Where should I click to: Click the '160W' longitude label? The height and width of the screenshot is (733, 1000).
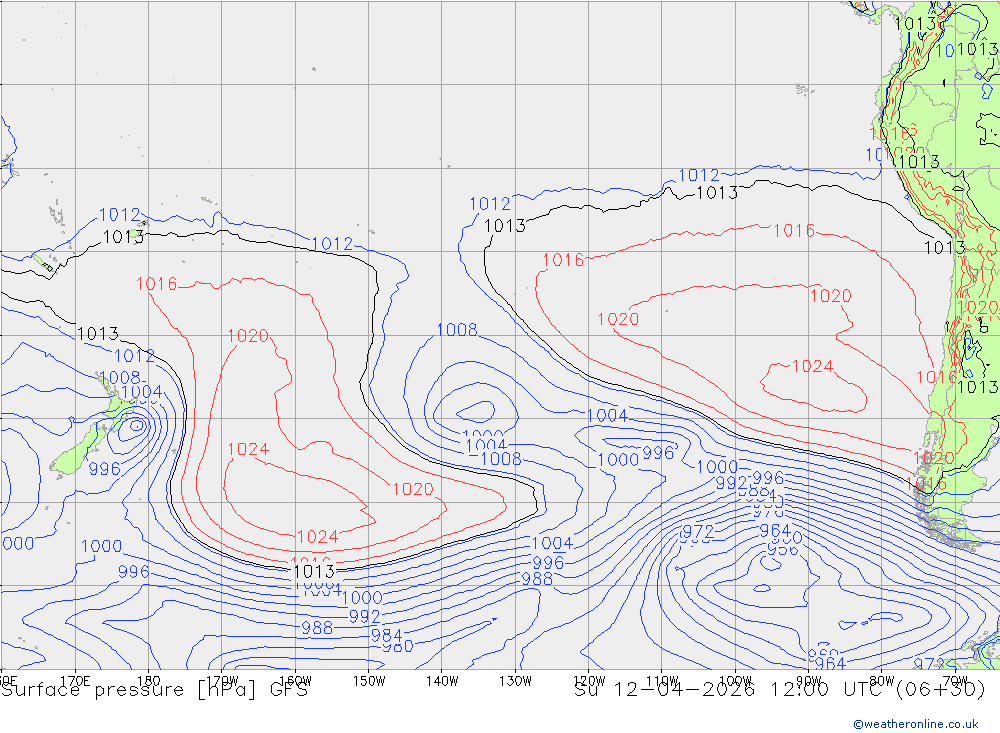(295, 681)
